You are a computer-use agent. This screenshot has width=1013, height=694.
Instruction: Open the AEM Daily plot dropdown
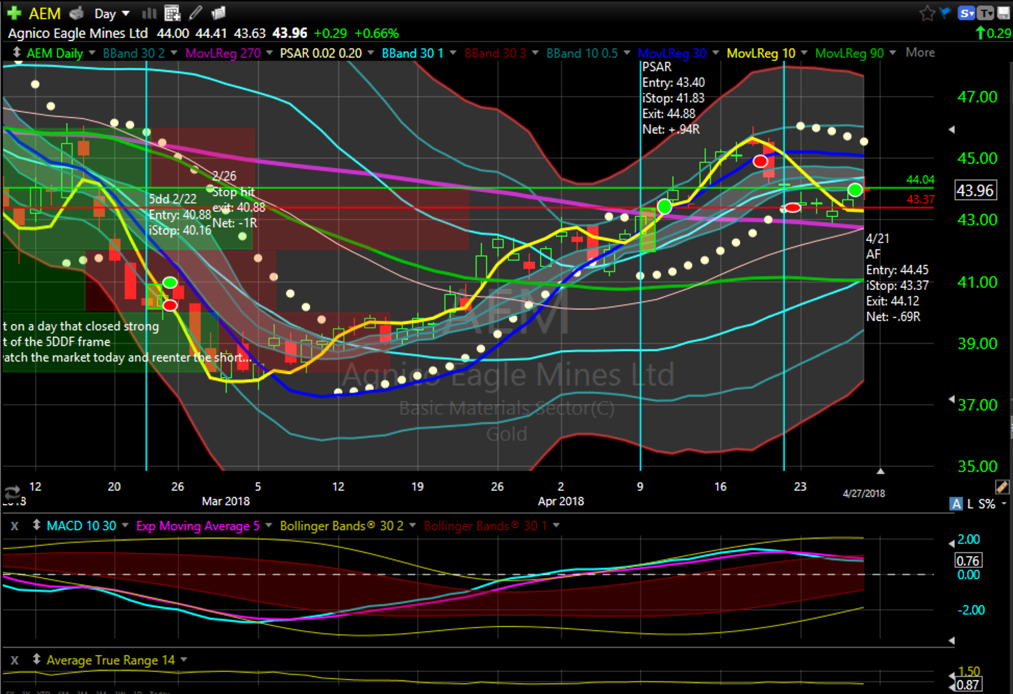tap(92, 53)
